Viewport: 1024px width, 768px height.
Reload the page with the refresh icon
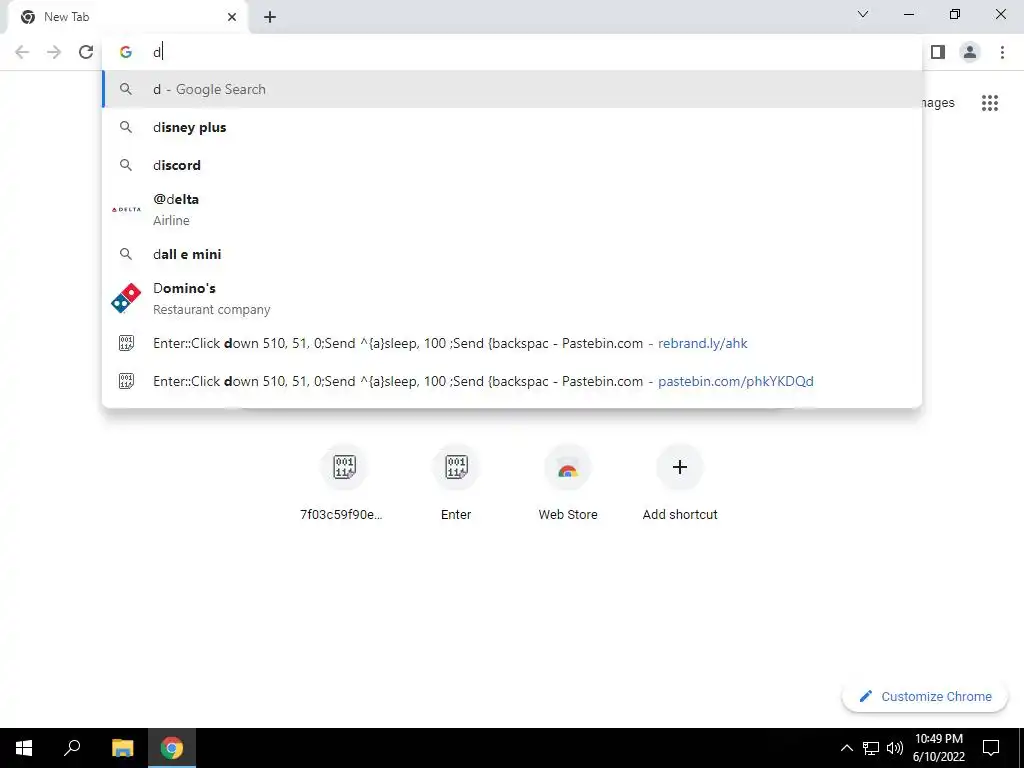coord(86,52)
